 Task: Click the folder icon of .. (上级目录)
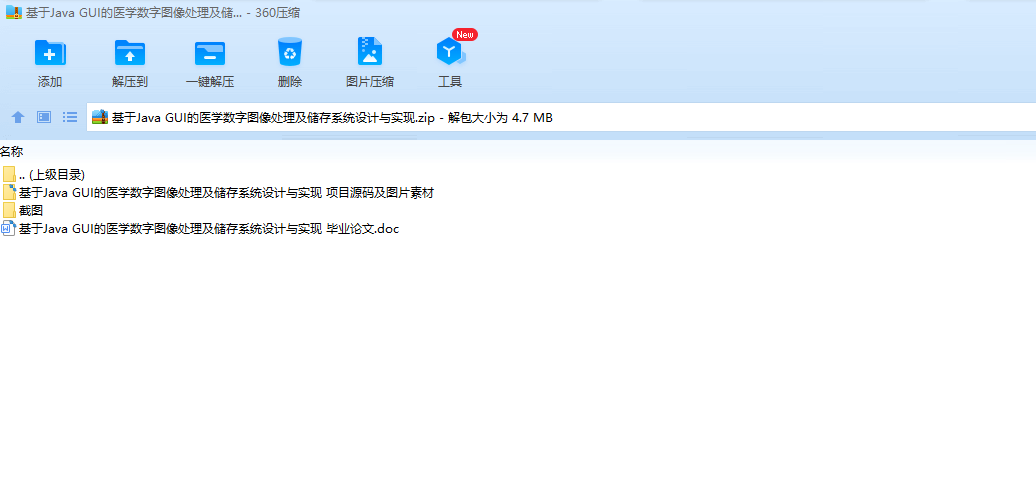[9, 174]
